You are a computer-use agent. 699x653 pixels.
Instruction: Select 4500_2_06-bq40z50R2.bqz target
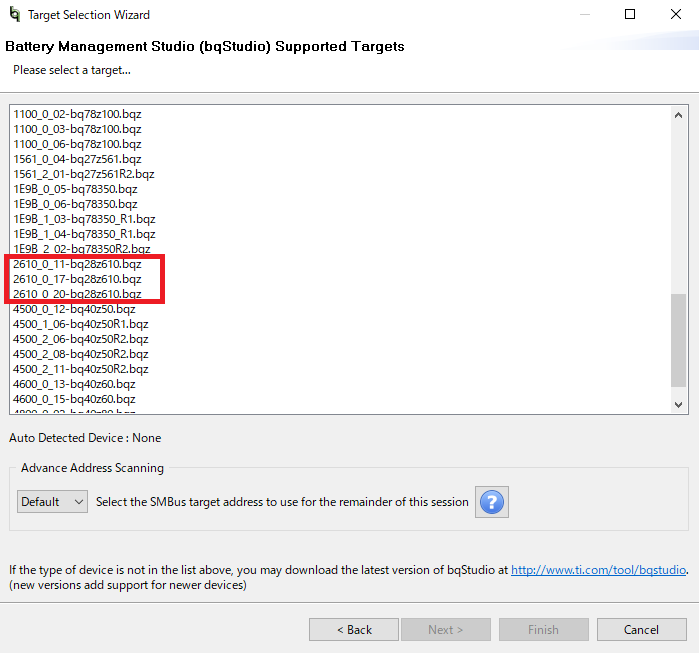coord(81,339)
